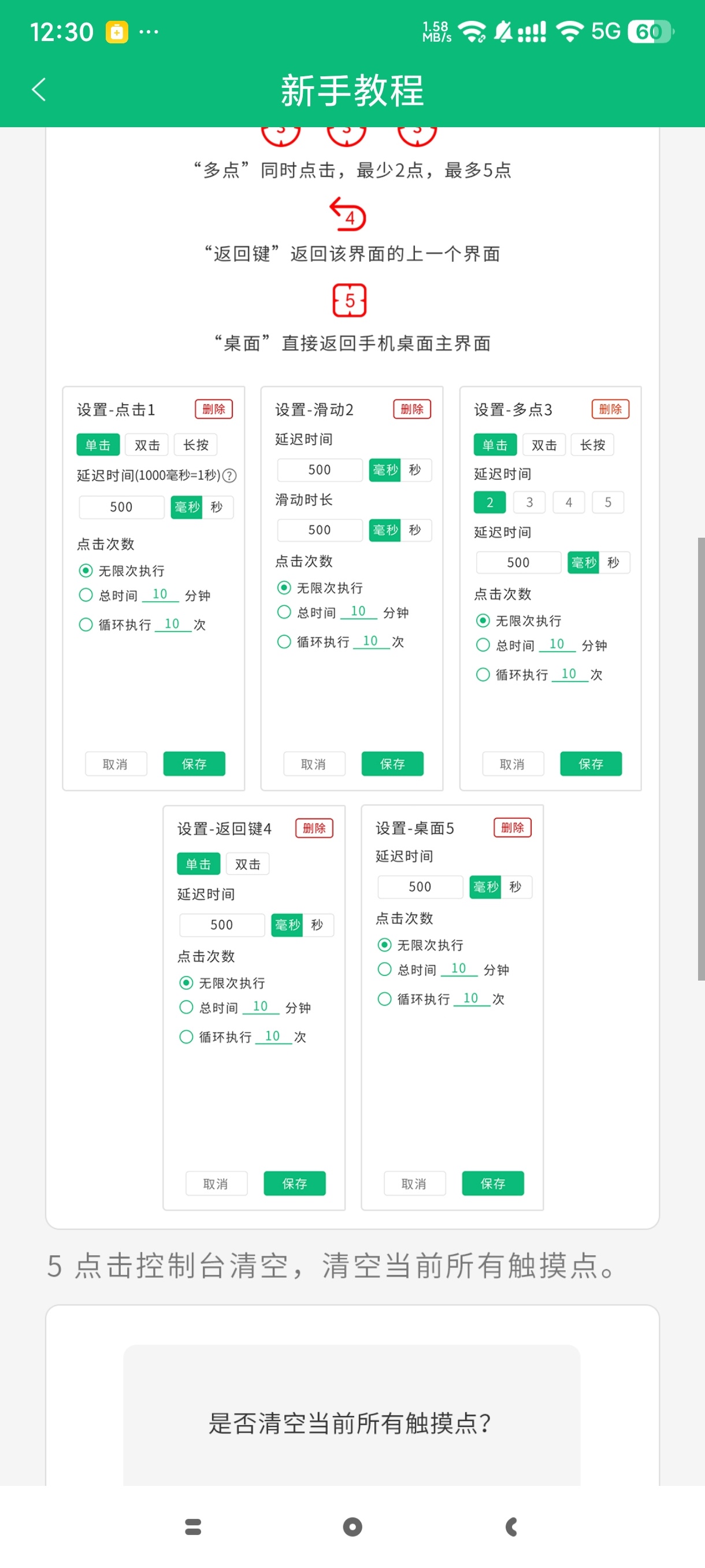The width and height of the screenshot is (705, 1568).
Task: Switch to 双击 tab in 设置-点击1
Action: click(x=147, y=445)
